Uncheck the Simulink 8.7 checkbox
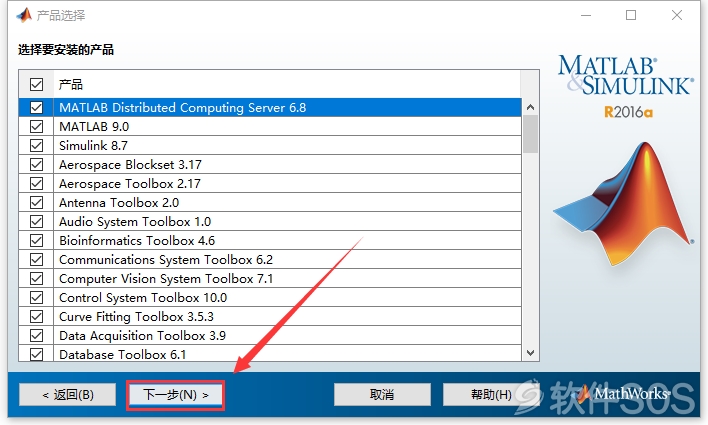This screenshot has width=708, height=425. click(x=36, y=145)
